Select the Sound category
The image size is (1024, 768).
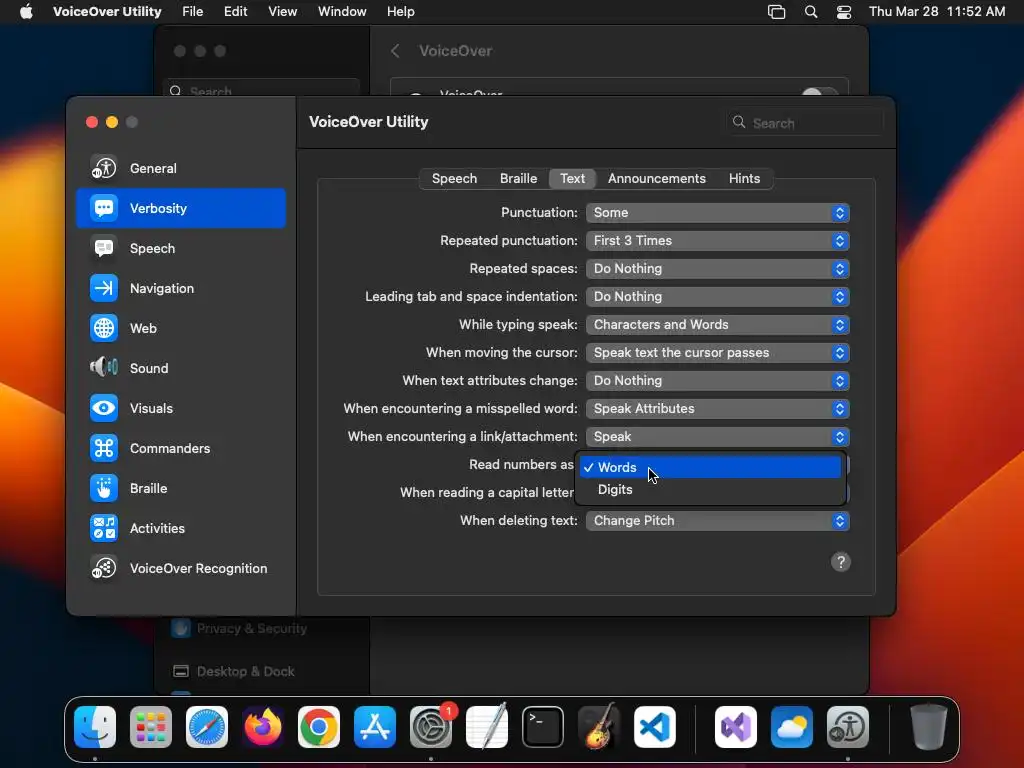tap(181, 368)
